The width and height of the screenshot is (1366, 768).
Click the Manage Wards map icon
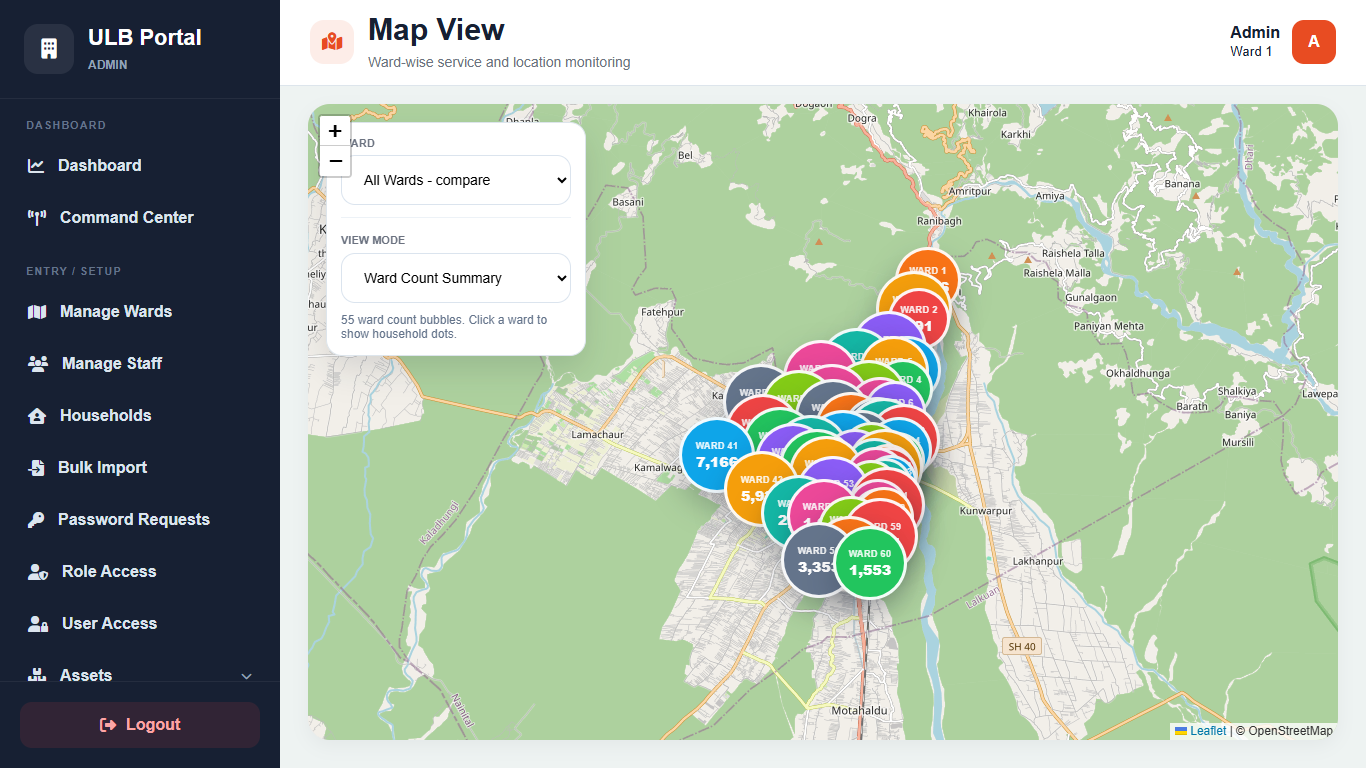tap(37, 312)
